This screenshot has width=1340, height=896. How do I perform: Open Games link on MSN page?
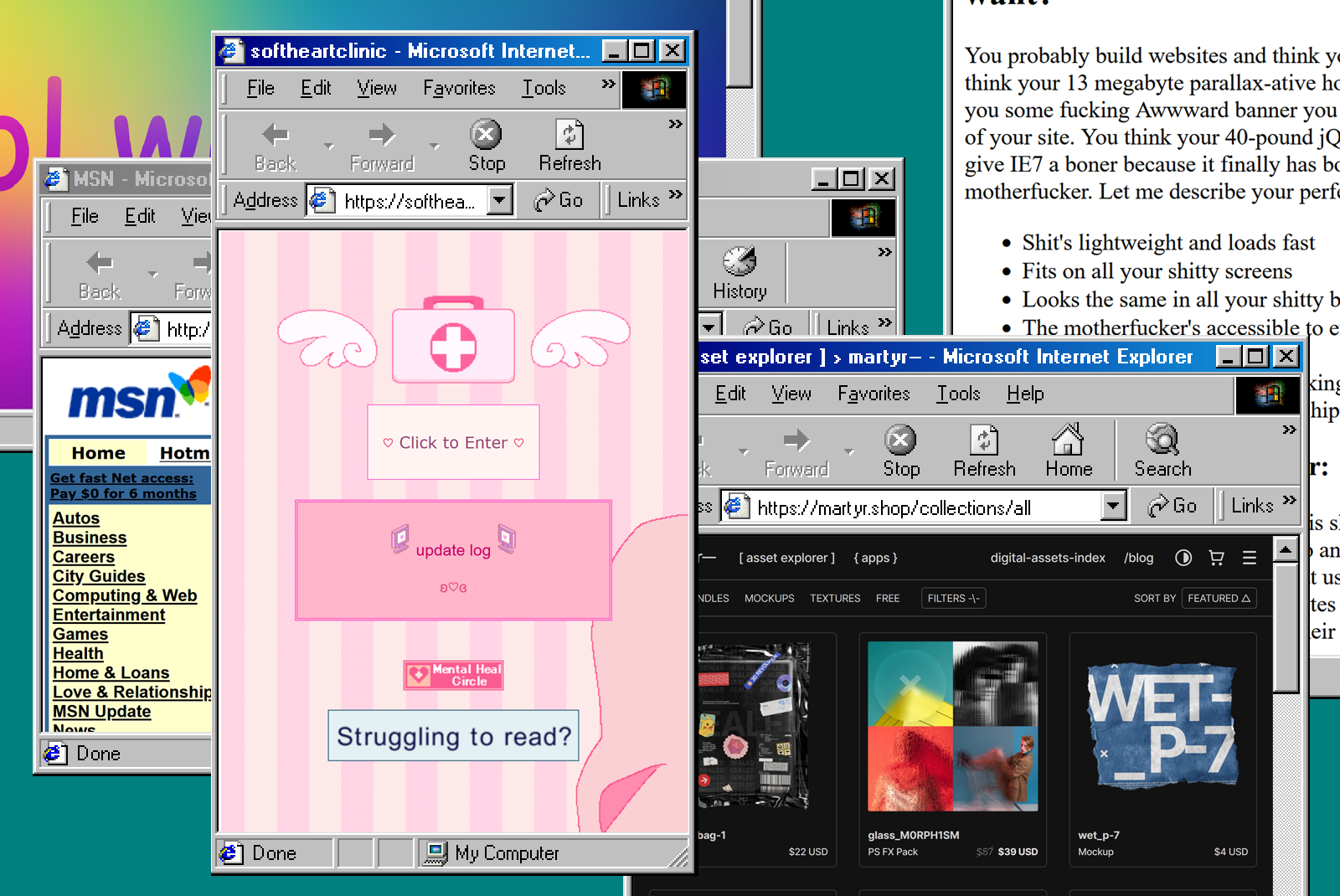point(80,634)
